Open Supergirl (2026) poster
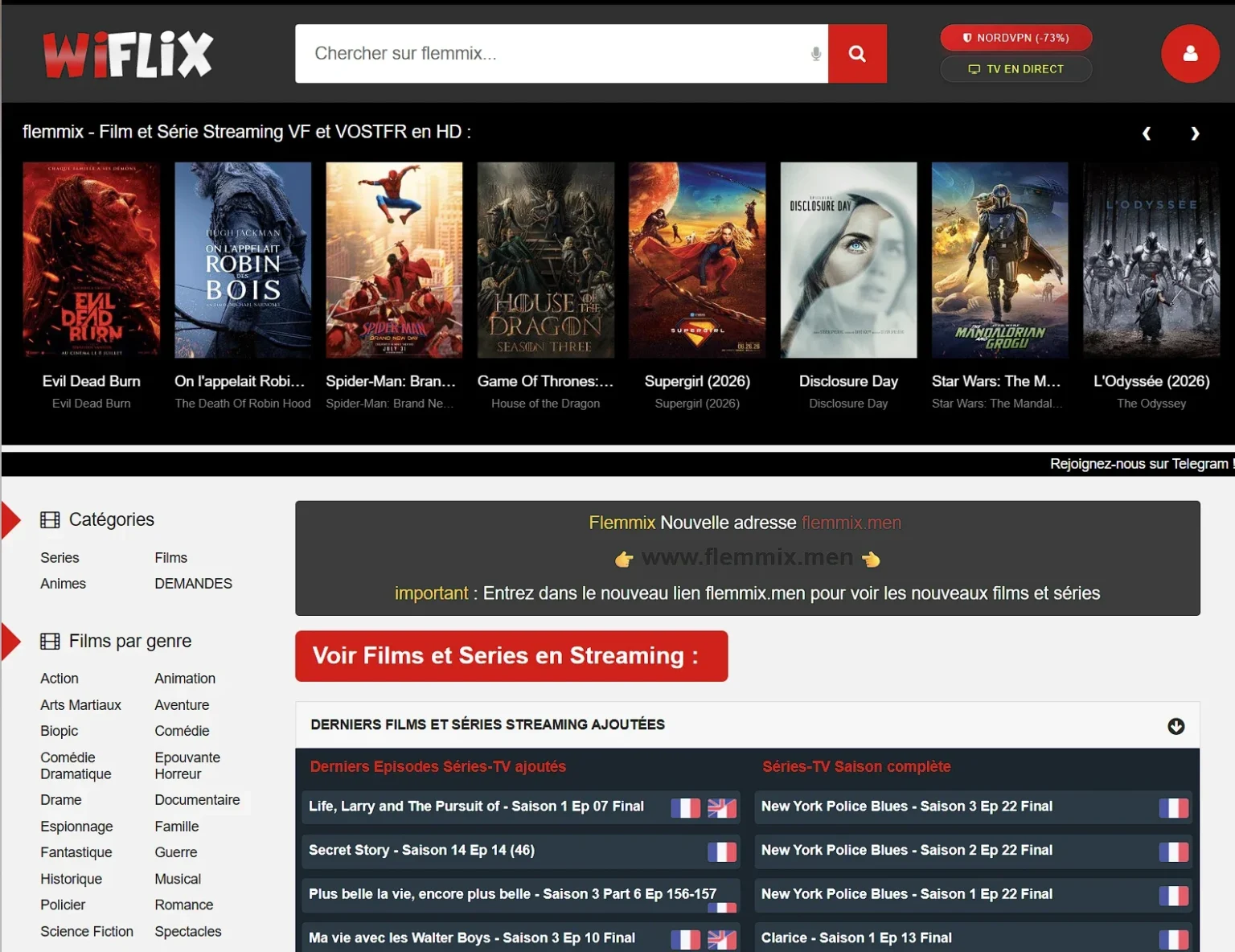 pos(697,260)
